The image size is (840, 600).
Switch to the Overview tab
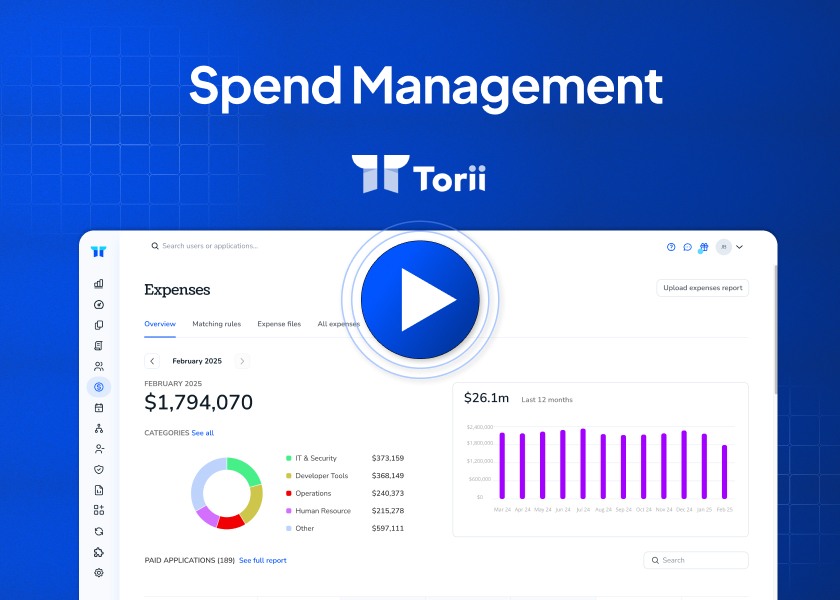(160, 324)
